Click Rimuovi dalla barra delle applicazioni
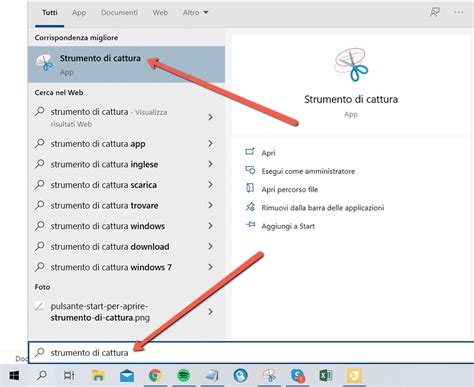Screen dimensions: 474x387 323,208
